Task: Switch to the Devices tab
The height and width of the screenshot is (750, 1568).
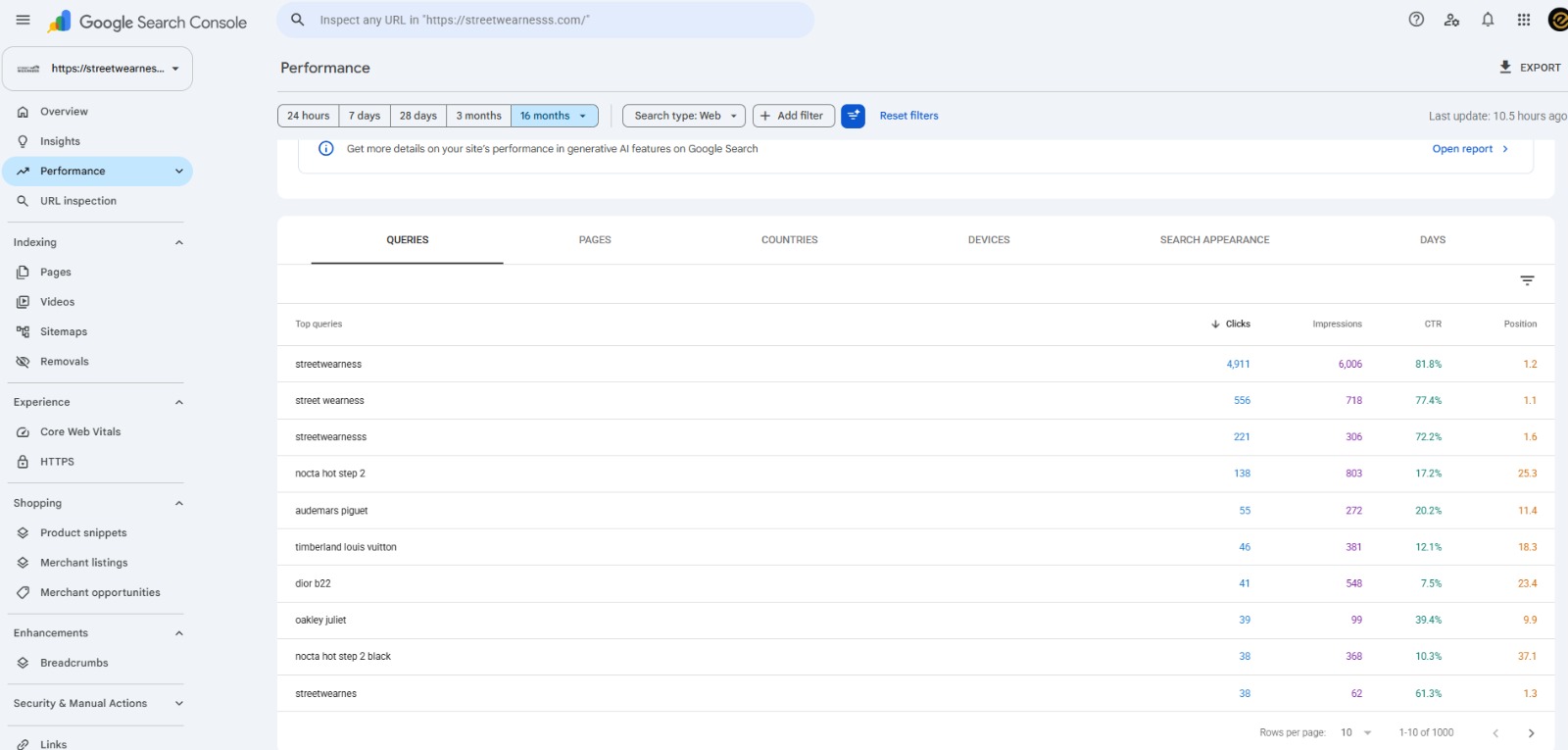Action: 989,240
